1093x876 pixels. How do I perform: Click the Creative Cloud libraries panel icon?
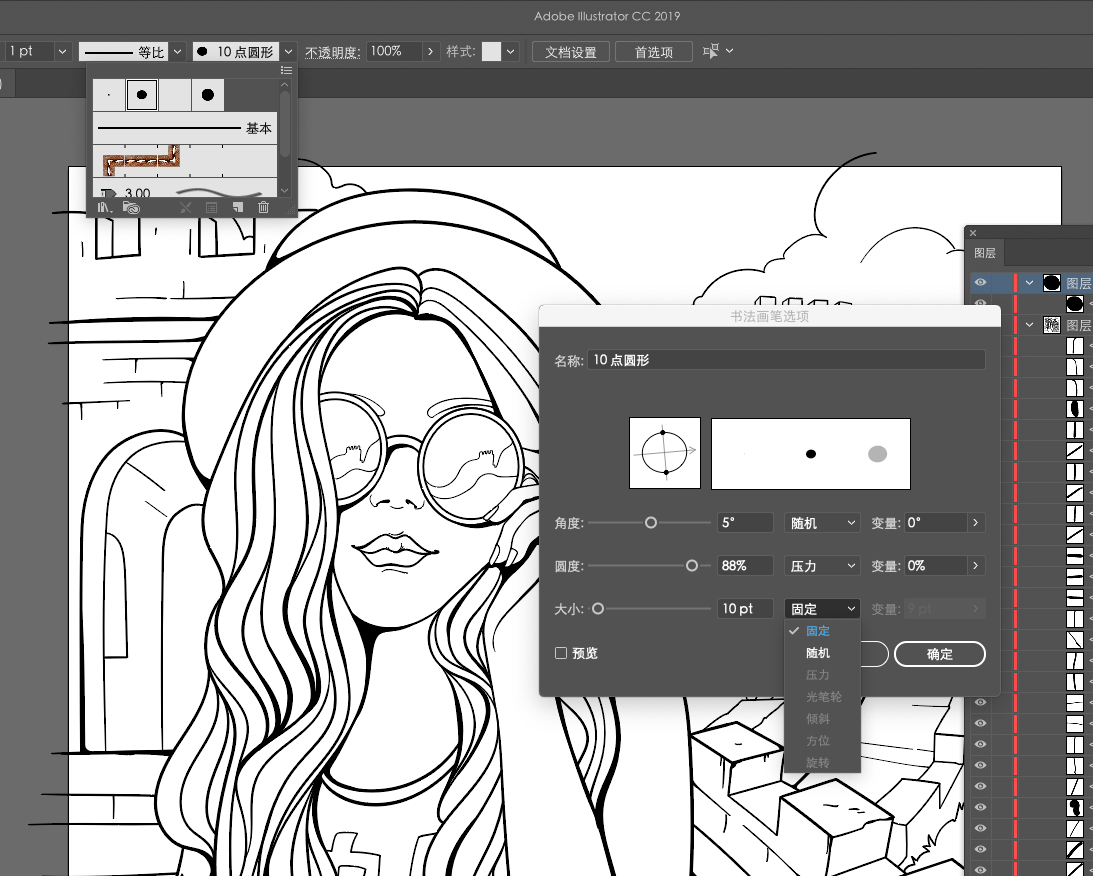(131, 207)
